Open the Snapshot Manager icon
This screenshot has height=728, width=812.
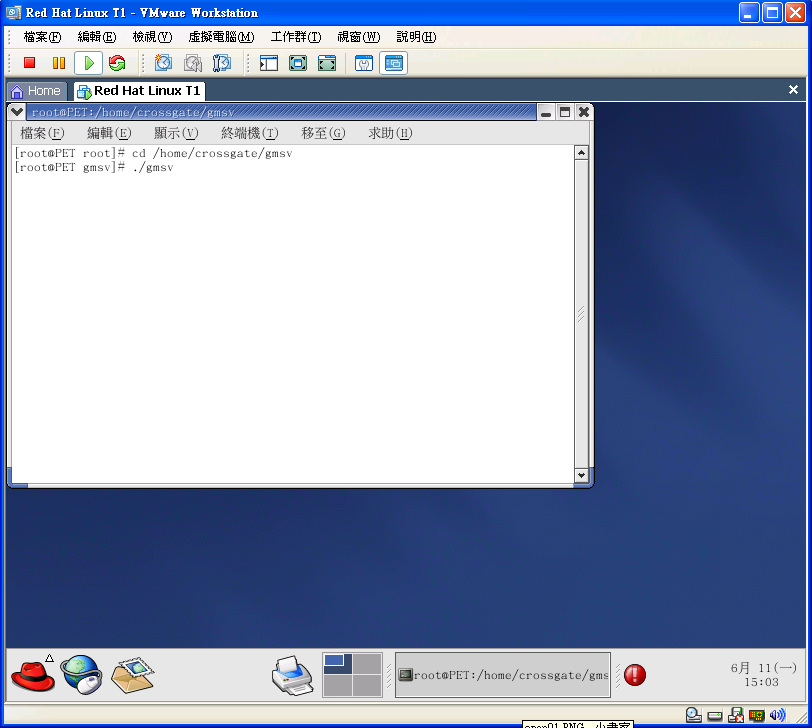coord(222,63)
